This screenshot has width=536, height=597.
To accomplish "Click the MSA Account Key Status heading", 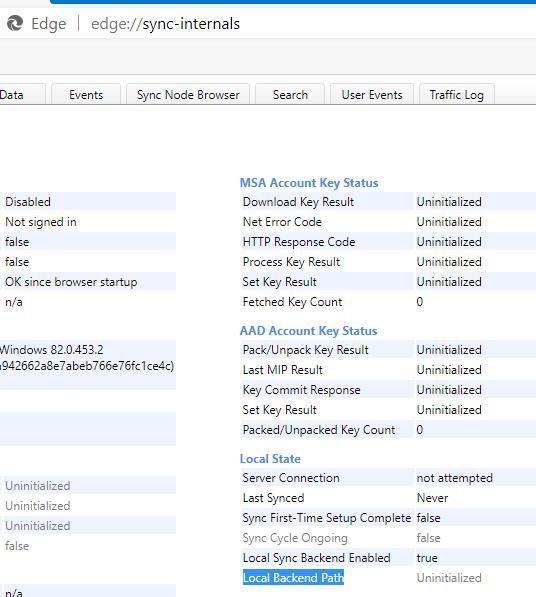I will pyautogui.click(x=309, y=183).
